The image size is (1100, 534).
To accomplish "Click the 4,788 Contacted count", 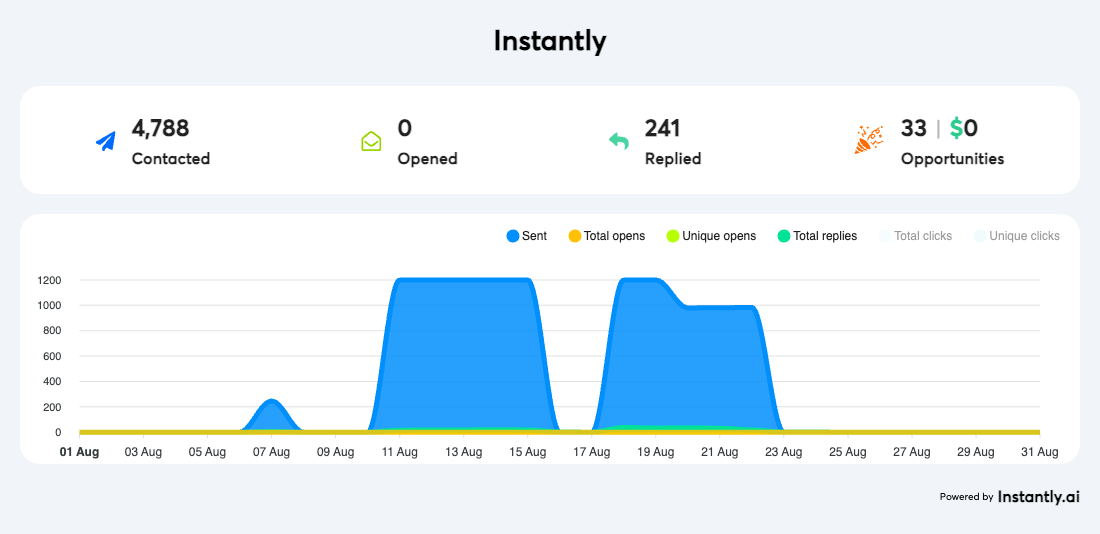I will point(160,128).
